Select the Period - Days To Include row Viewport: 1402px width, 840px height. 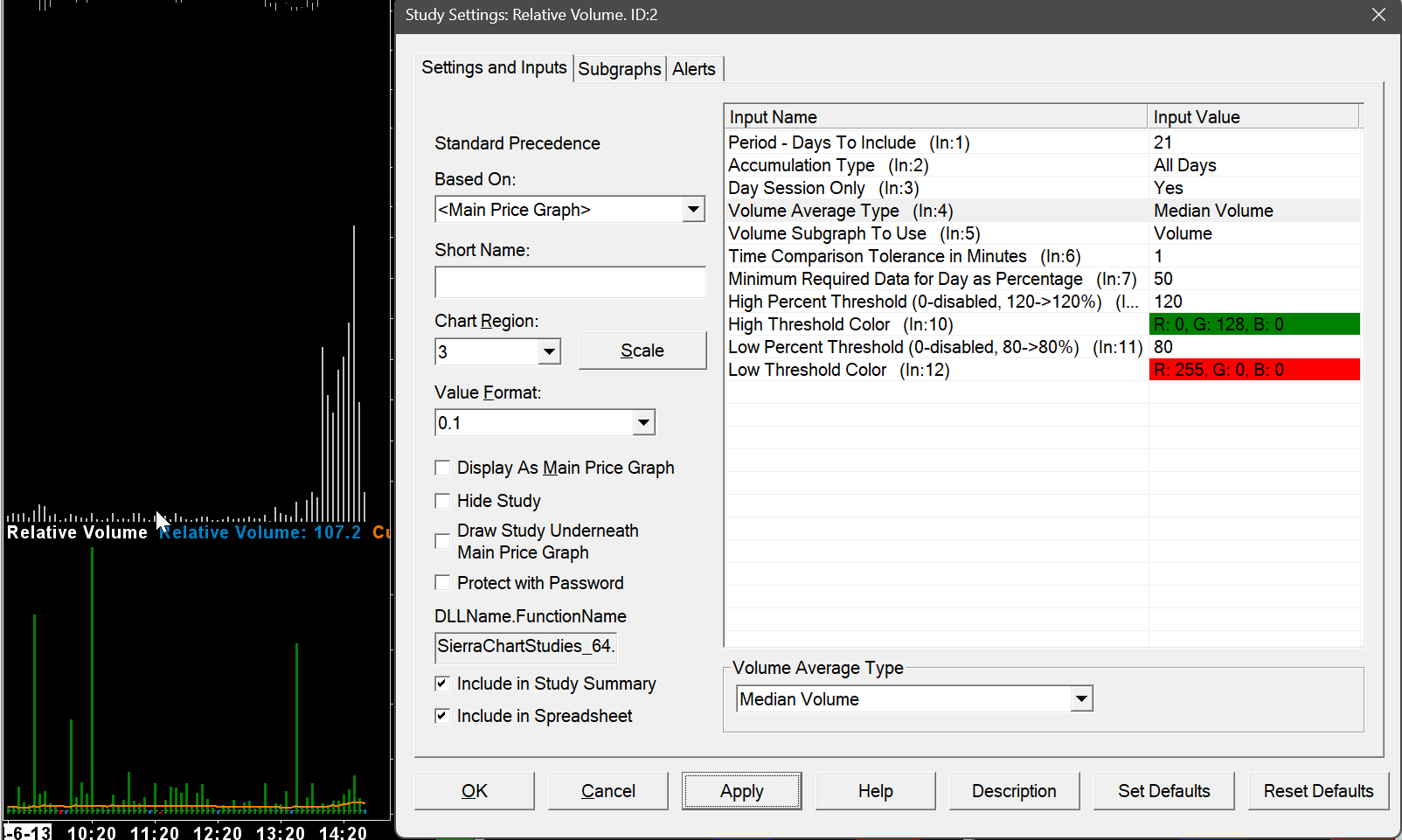coord(935,142)
